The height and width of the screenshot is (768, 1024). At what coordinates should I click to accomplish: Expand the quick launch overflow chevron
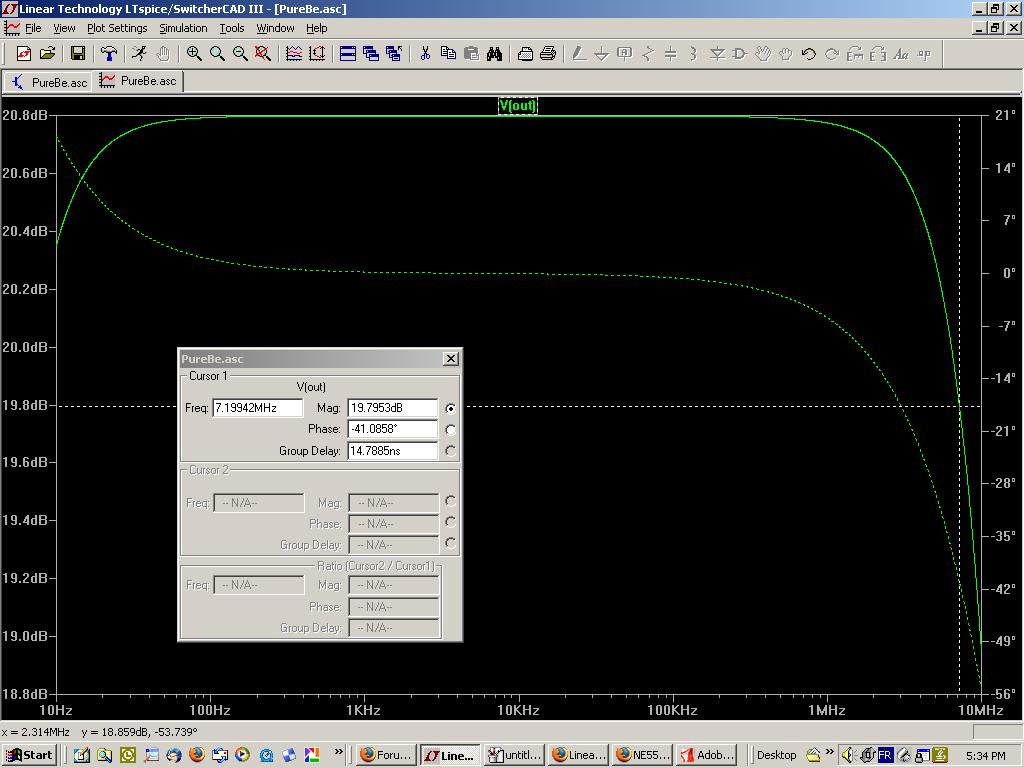pos(339,752)
